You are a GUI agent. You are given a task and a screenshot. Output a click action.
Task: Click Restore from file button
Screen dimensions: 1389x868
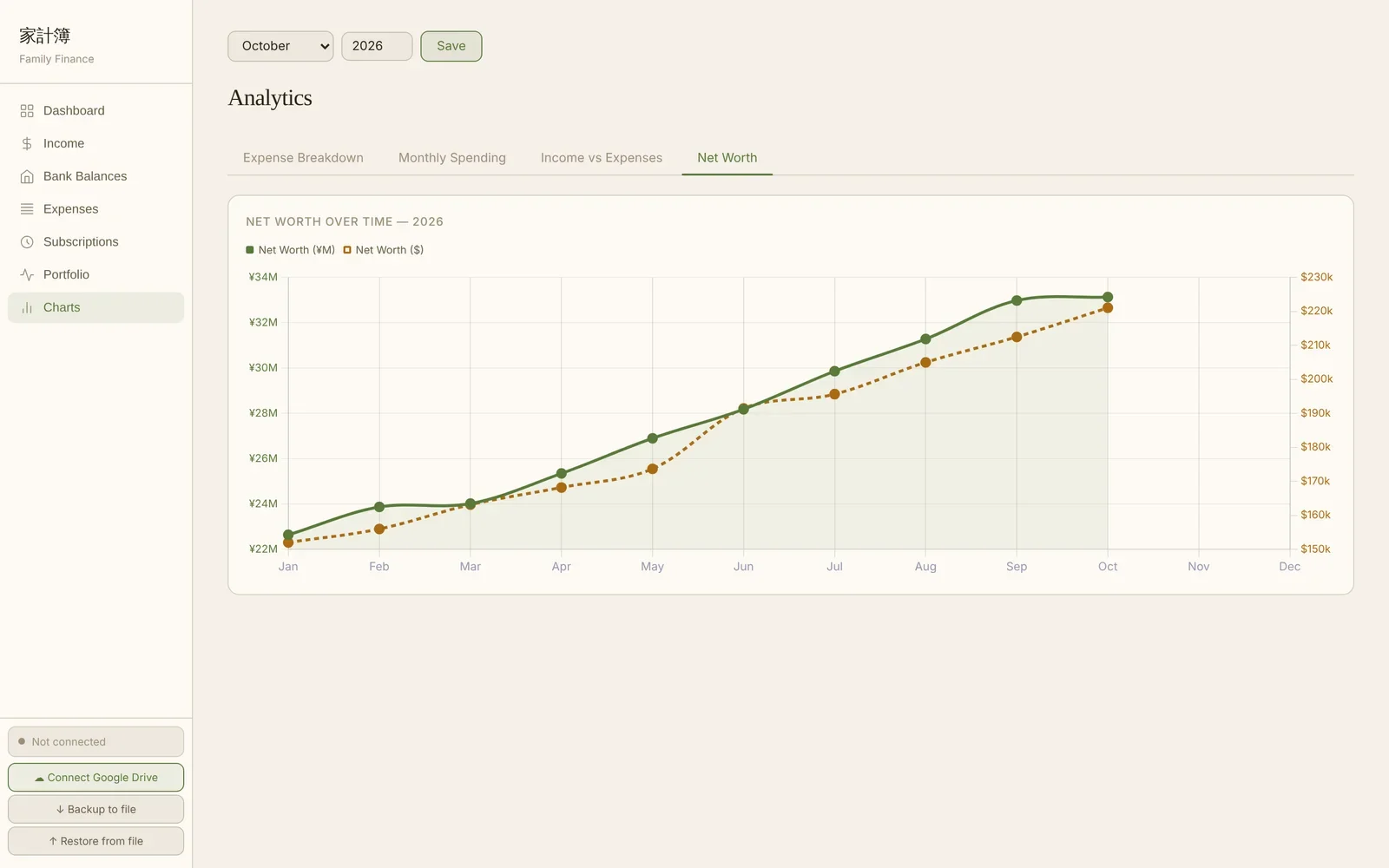point(95,841)
